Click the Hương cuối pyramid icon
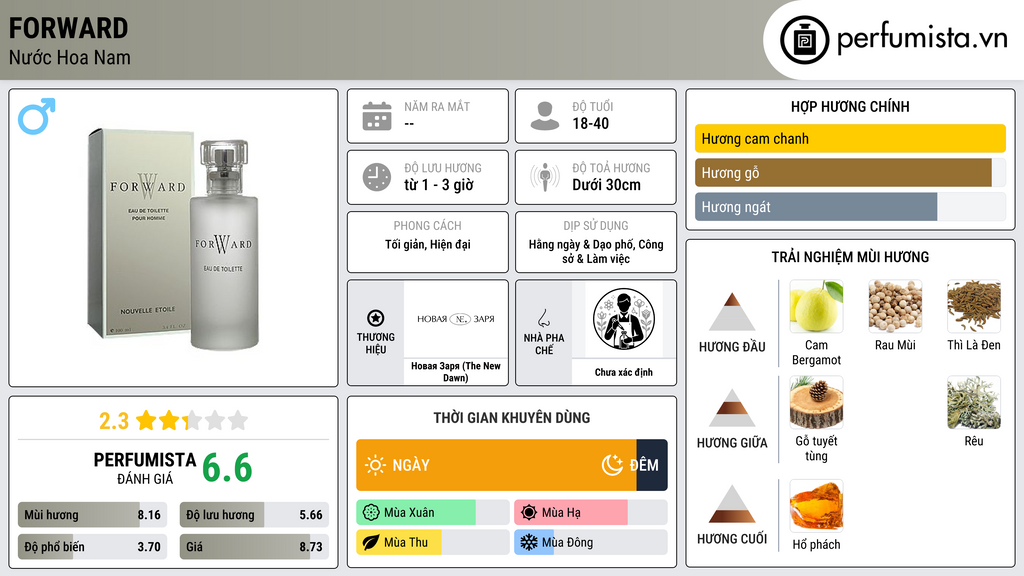1024x576 pixels. (732, 504)
